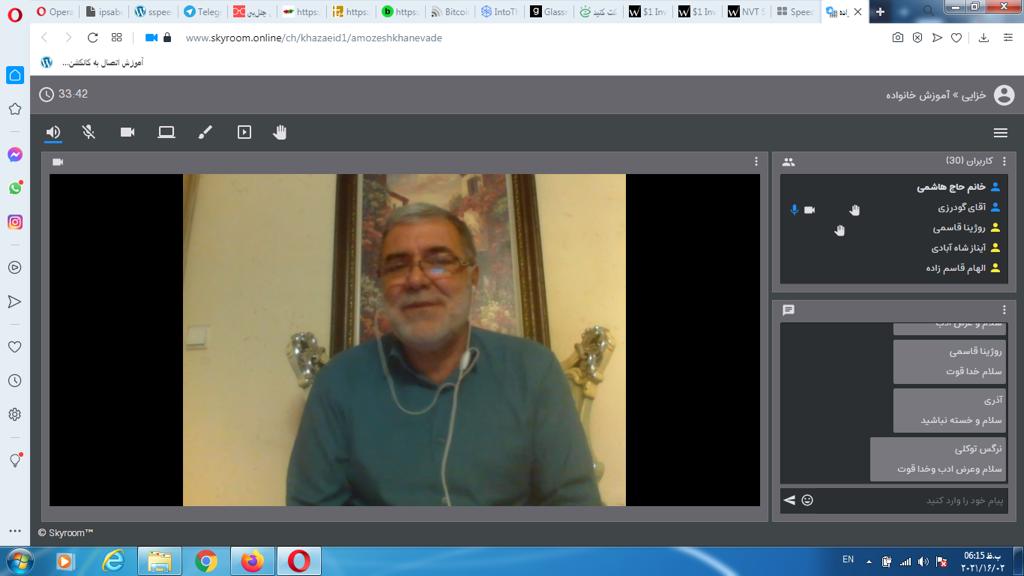Raise hand using the toolbar hand icon
The height and width of the screenshot is (576, 1024).
click(x=280, y=132)
